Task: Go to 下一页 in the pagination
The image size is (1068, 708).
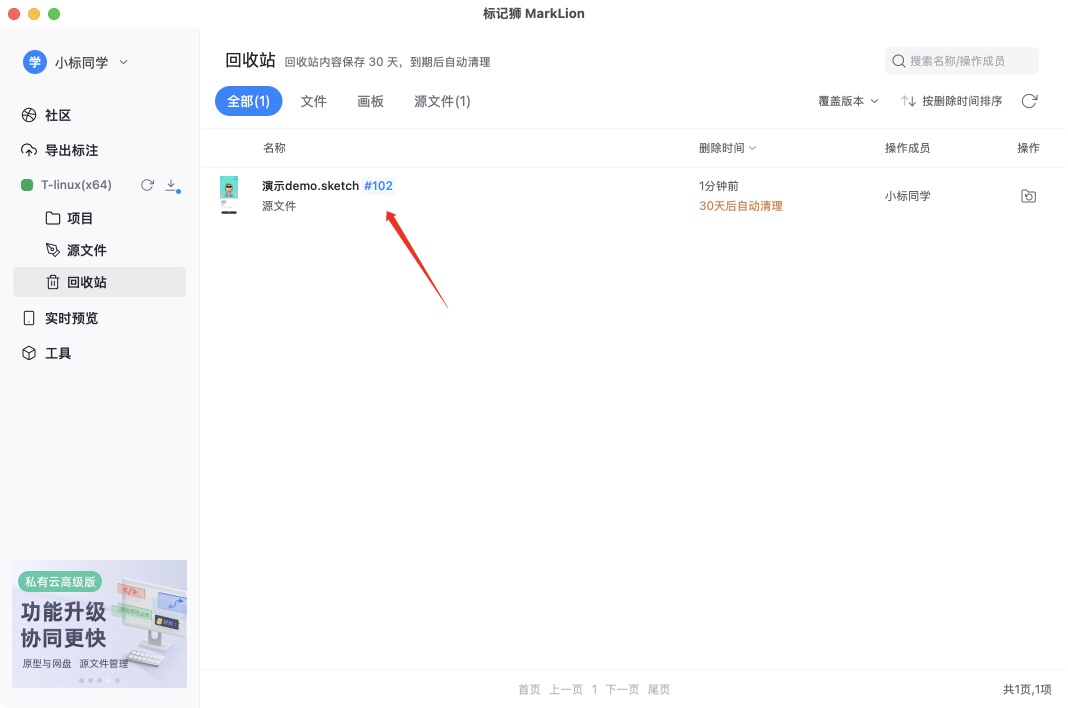Action: pyautogui.click(x=622, y=689)
